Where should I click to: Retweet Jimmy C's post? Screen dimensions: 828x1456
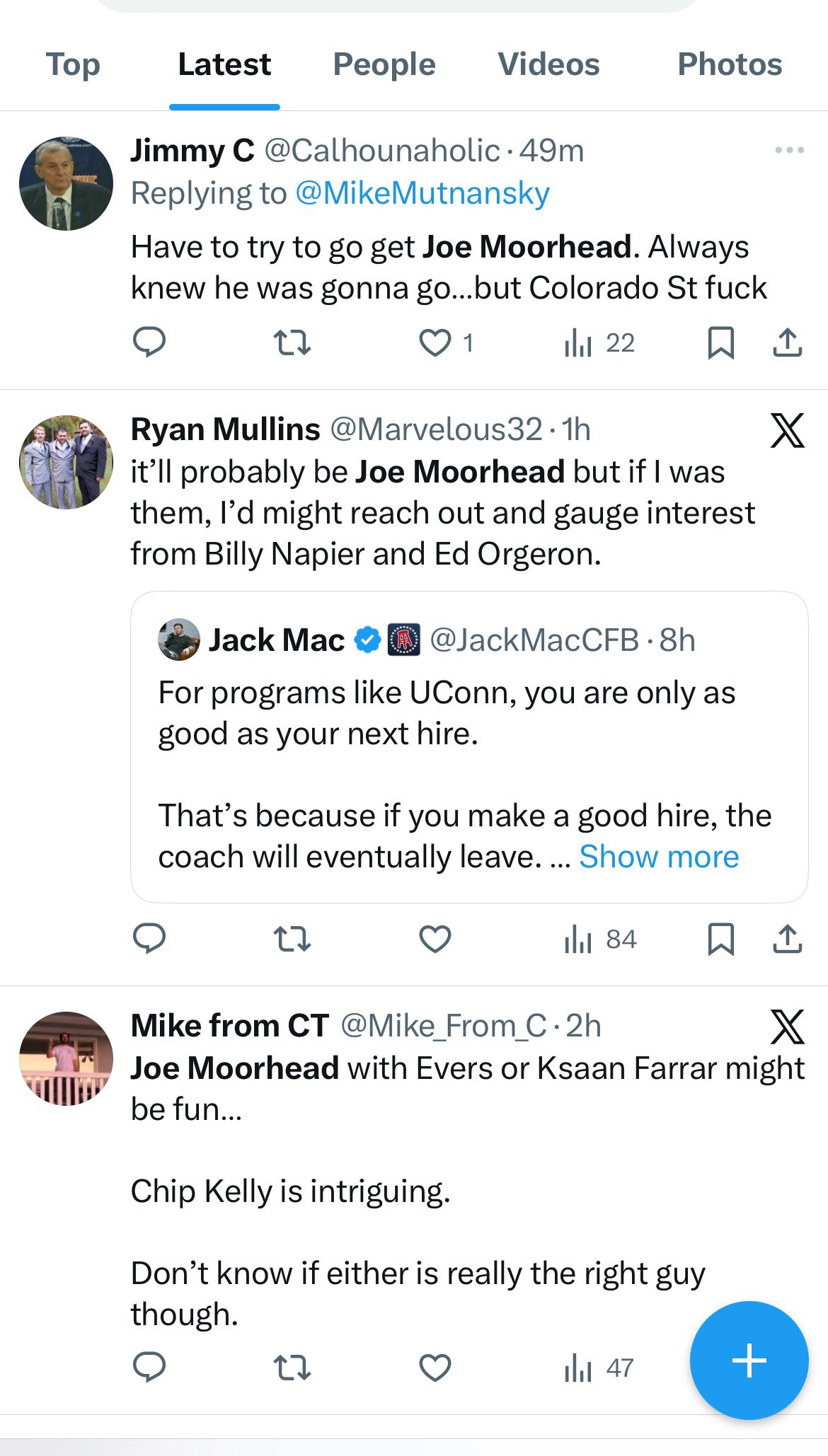tap(292, 343)
